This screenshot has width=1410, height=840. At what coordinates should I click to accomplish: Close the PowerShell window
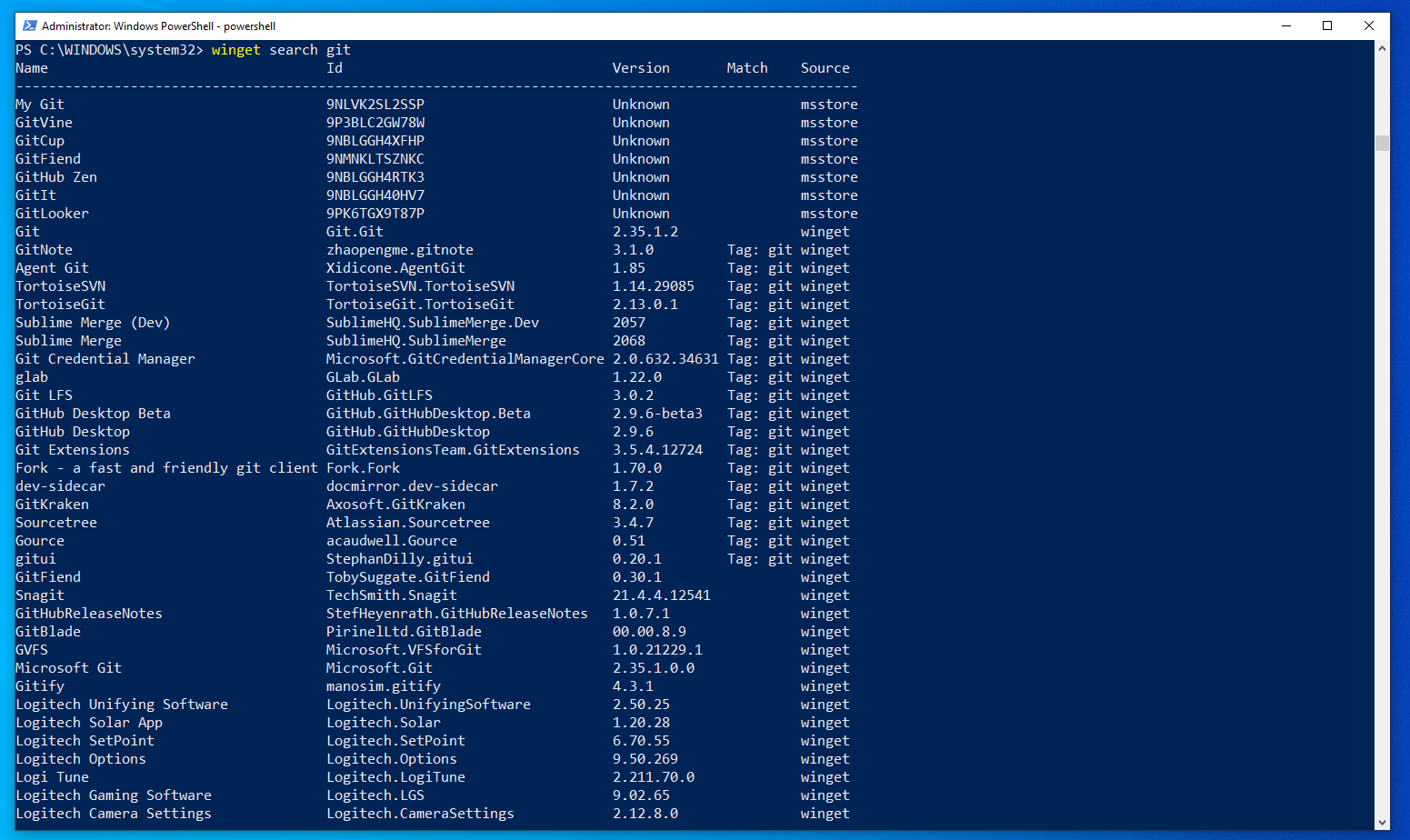(x=1368, y=26)
